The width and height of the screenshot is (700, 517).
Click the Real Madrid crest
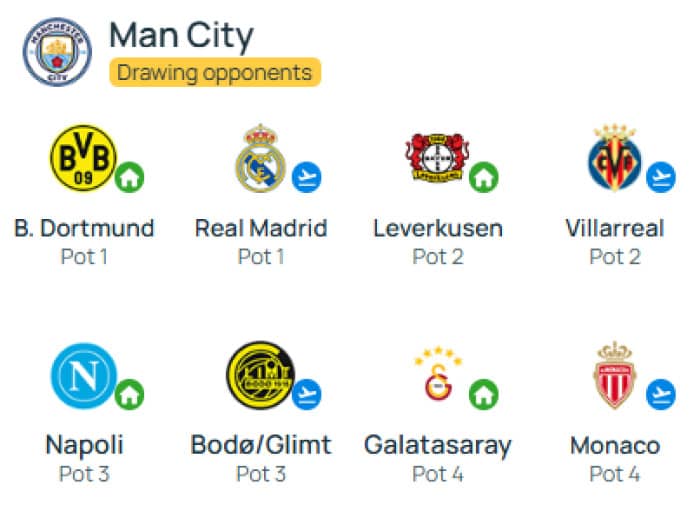pos(260,158)
